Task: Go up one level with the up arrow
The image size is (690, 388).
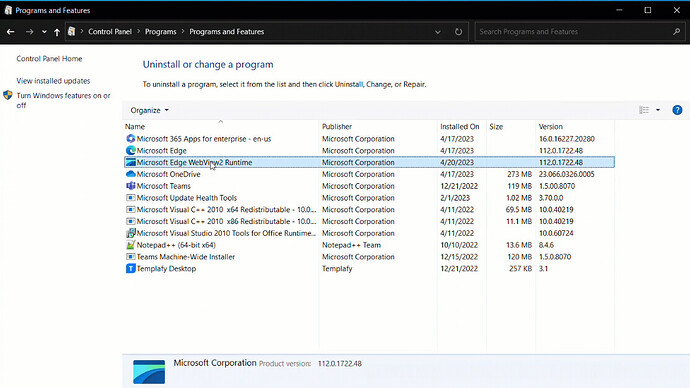Action: [57, 32]
